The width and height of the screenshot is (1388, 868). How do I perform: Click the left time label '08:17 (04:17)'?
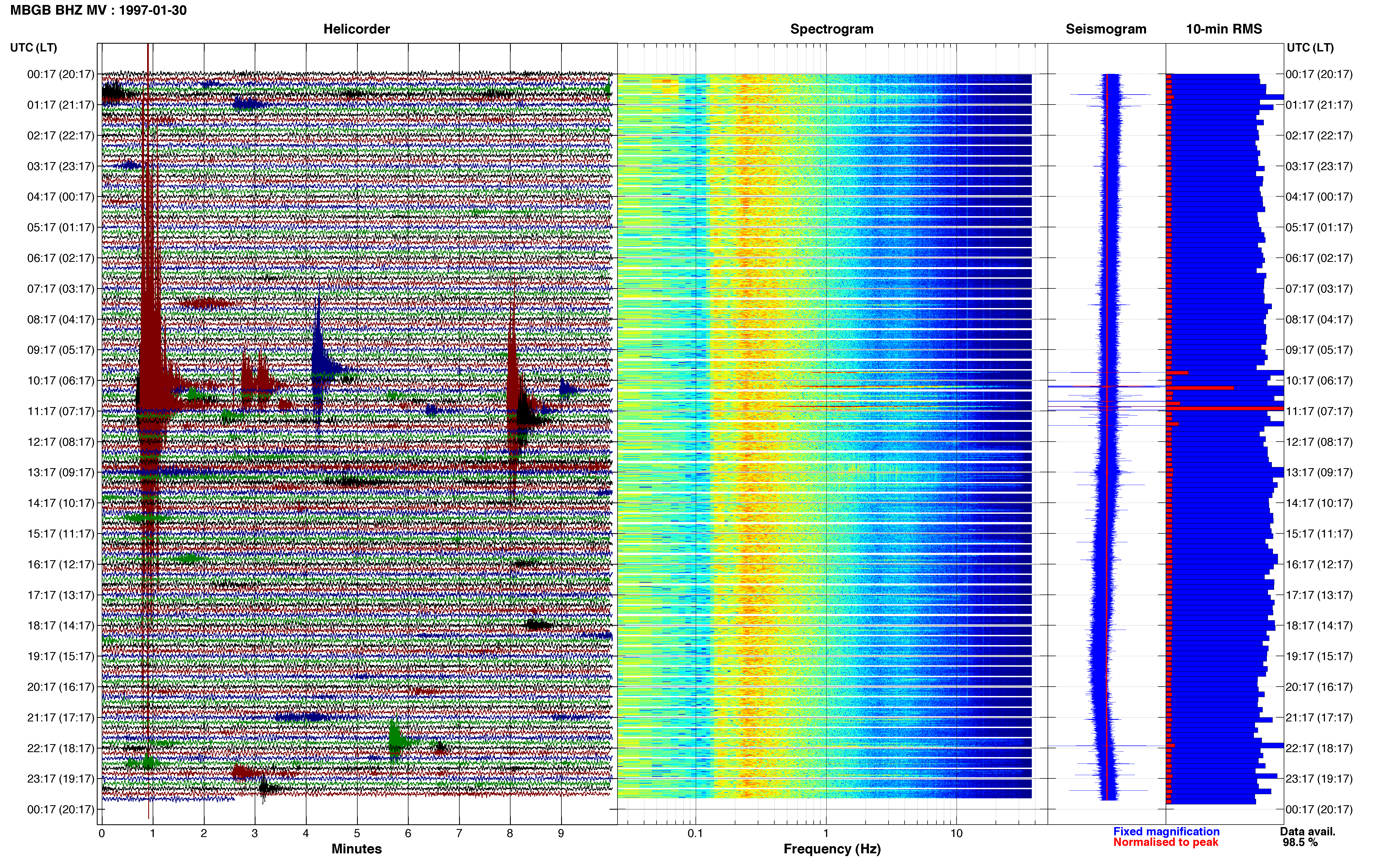pyautogui.click(x=61, y=319)
